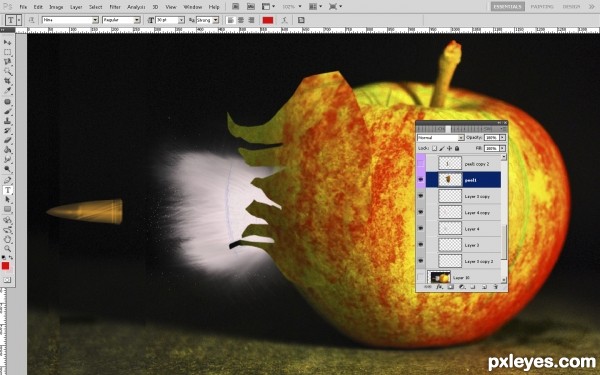Select the Lasso tool
This screenshot has width=600, height=375.
point(7,62)
